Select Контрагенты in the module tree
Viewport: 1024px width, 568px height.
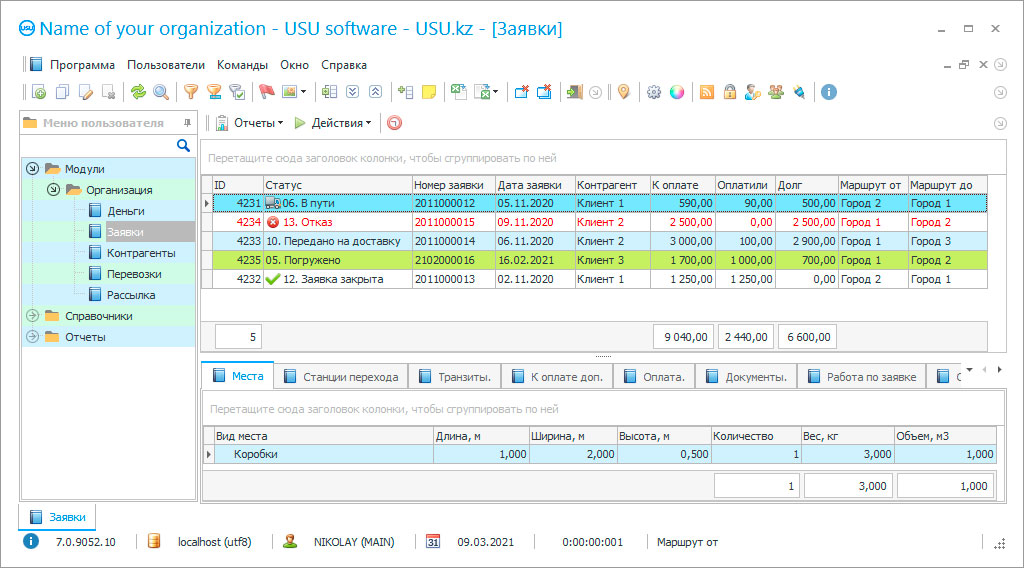point(141,253)
